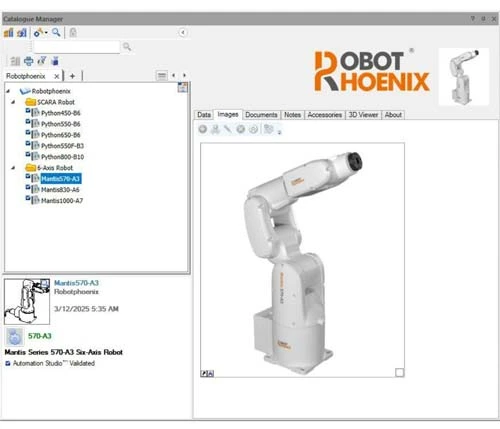Click the Mantis570-A3 link in details

pos(76,283)
